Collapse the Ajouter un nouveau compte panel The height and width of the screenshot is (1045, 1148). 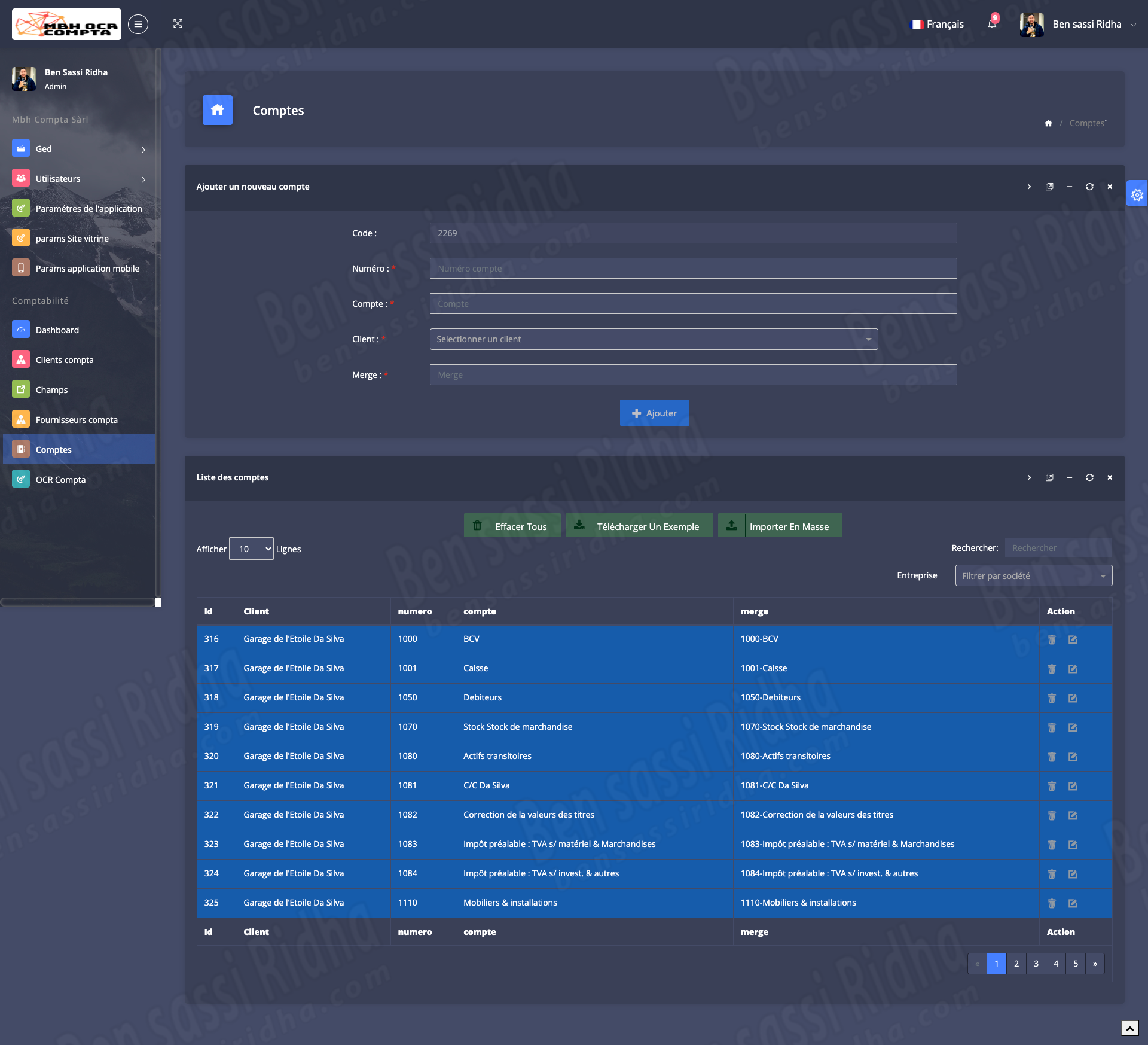(1069, 187)
